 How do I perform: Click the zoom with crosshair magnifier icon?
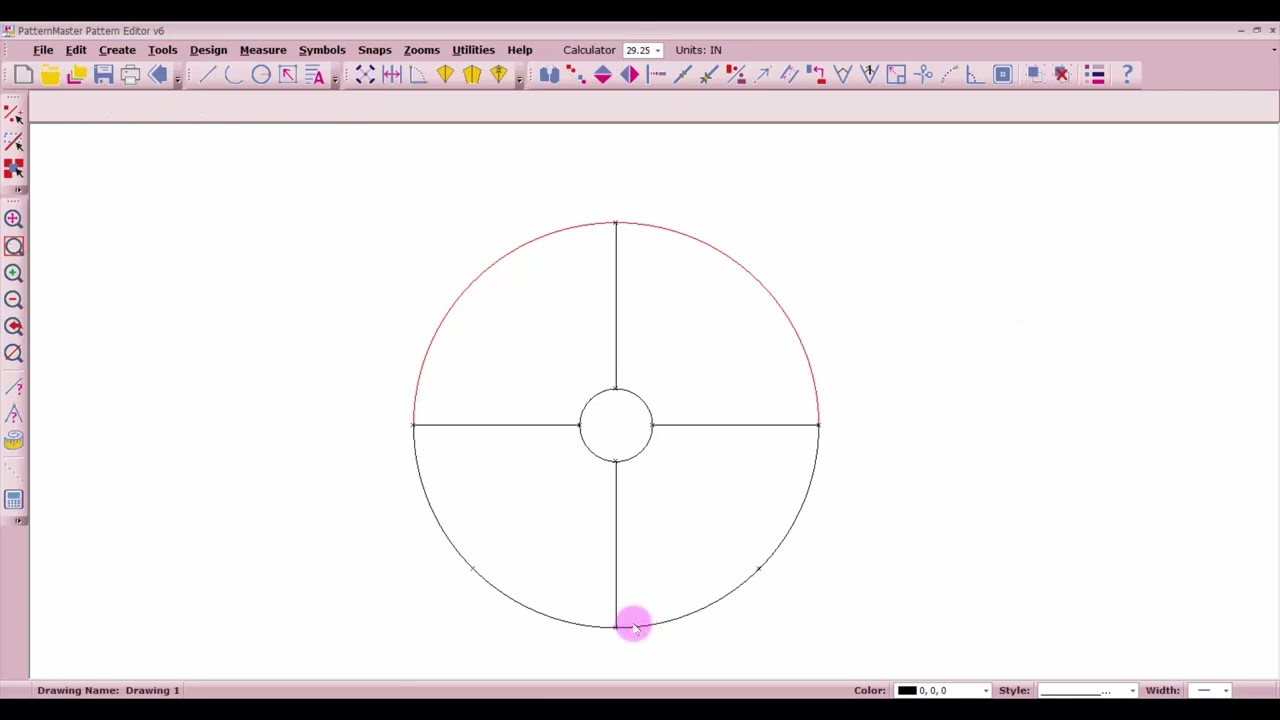tap(14, 219)
